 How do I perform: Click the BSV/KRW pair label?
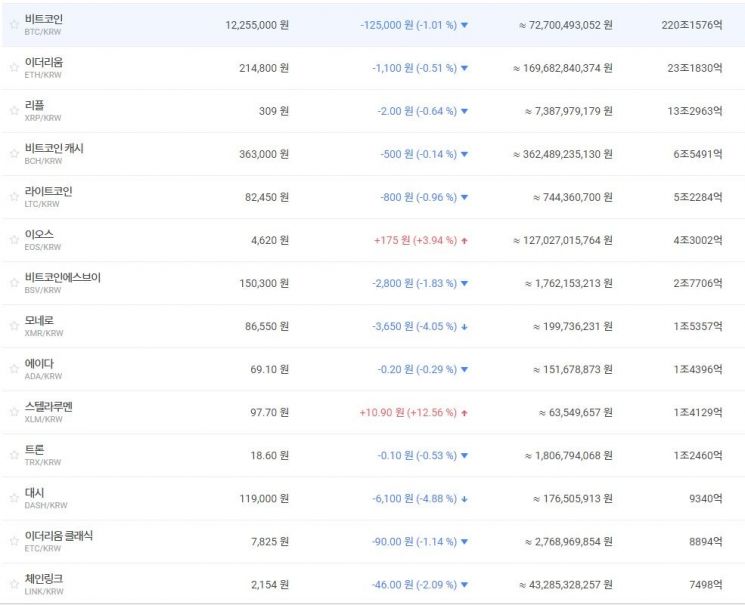click(x=43, y=290)
